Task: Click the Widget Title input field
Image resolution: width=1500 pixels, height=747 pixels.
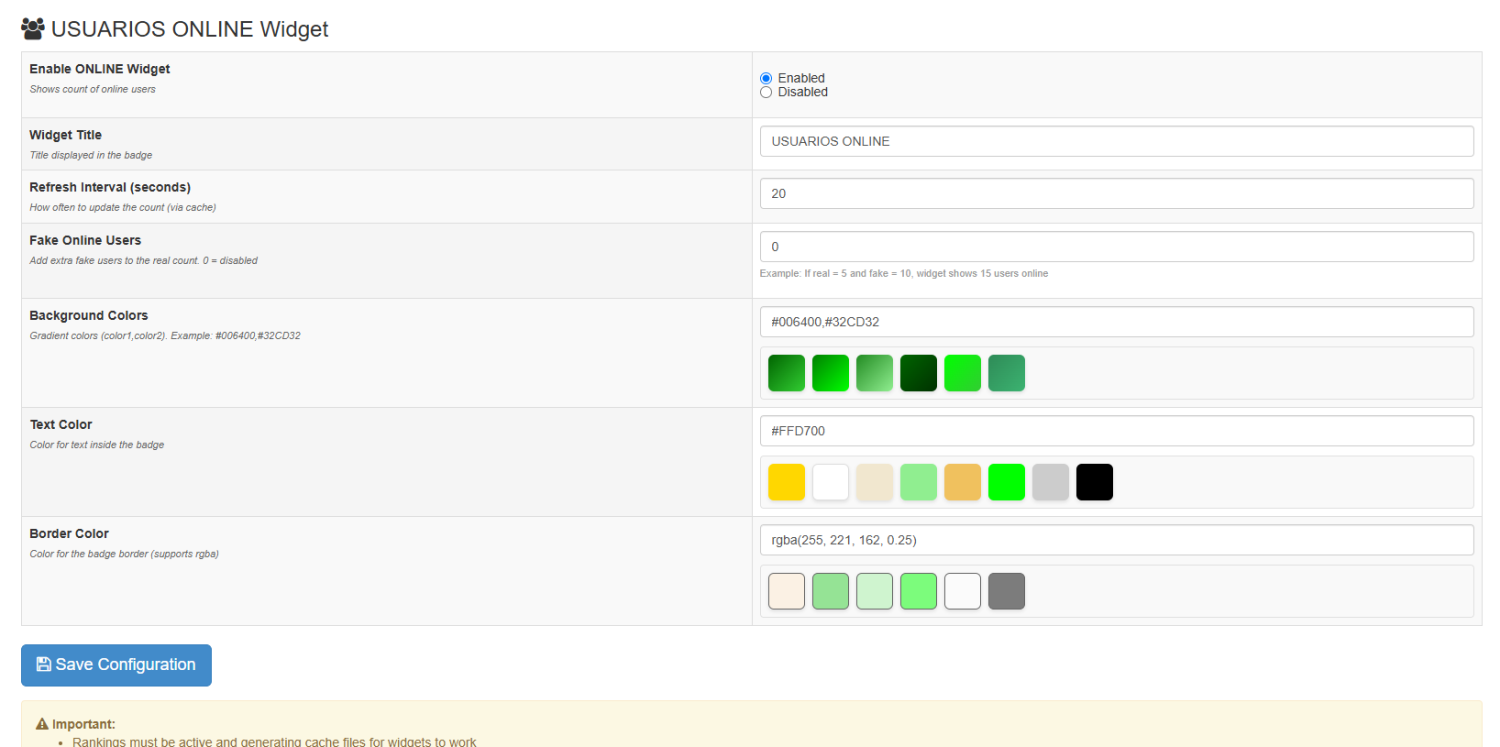Action: pyautogui.click(x=1116, y=141)
